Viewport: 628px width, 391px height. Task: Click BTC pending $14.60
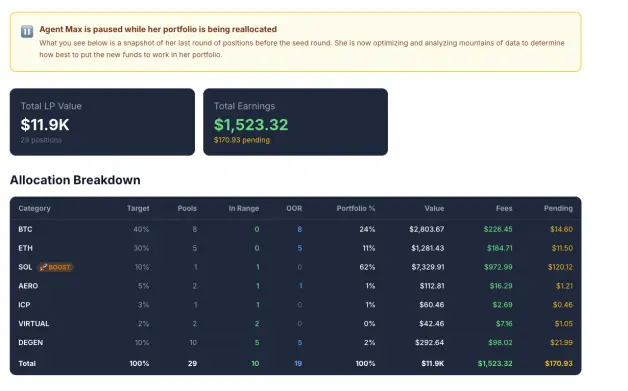tap(561, 229)
